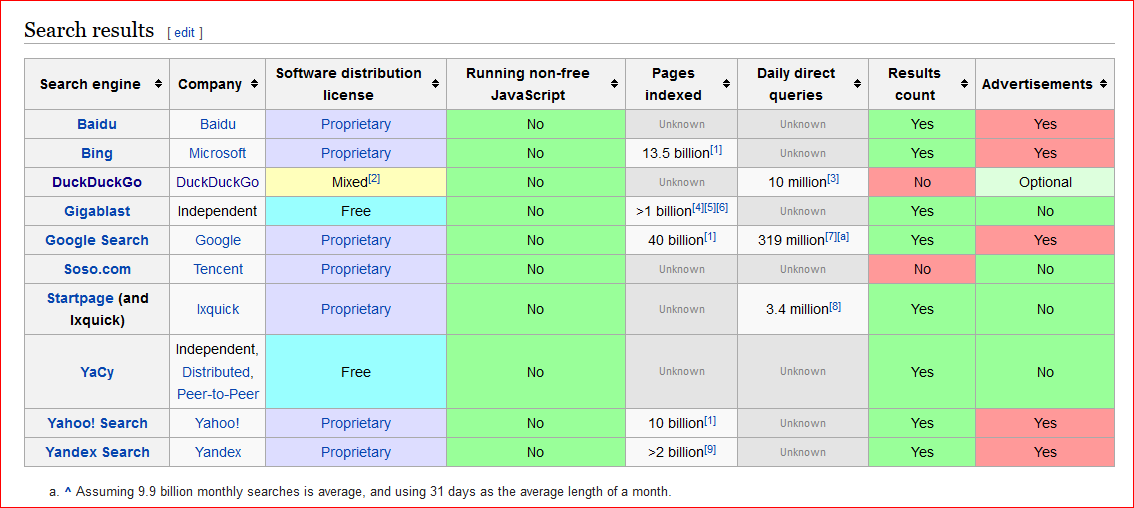Image resolution: width=1134 pixels, height=508 pixels.
Task: Open the DuckDuckGo search engine link
Action: tap(97, 182)
